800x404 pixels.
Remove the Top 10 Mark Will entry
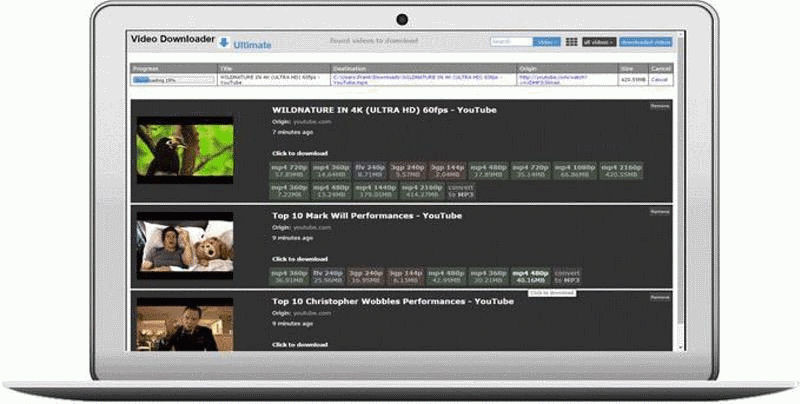click(x=660, y=212)
